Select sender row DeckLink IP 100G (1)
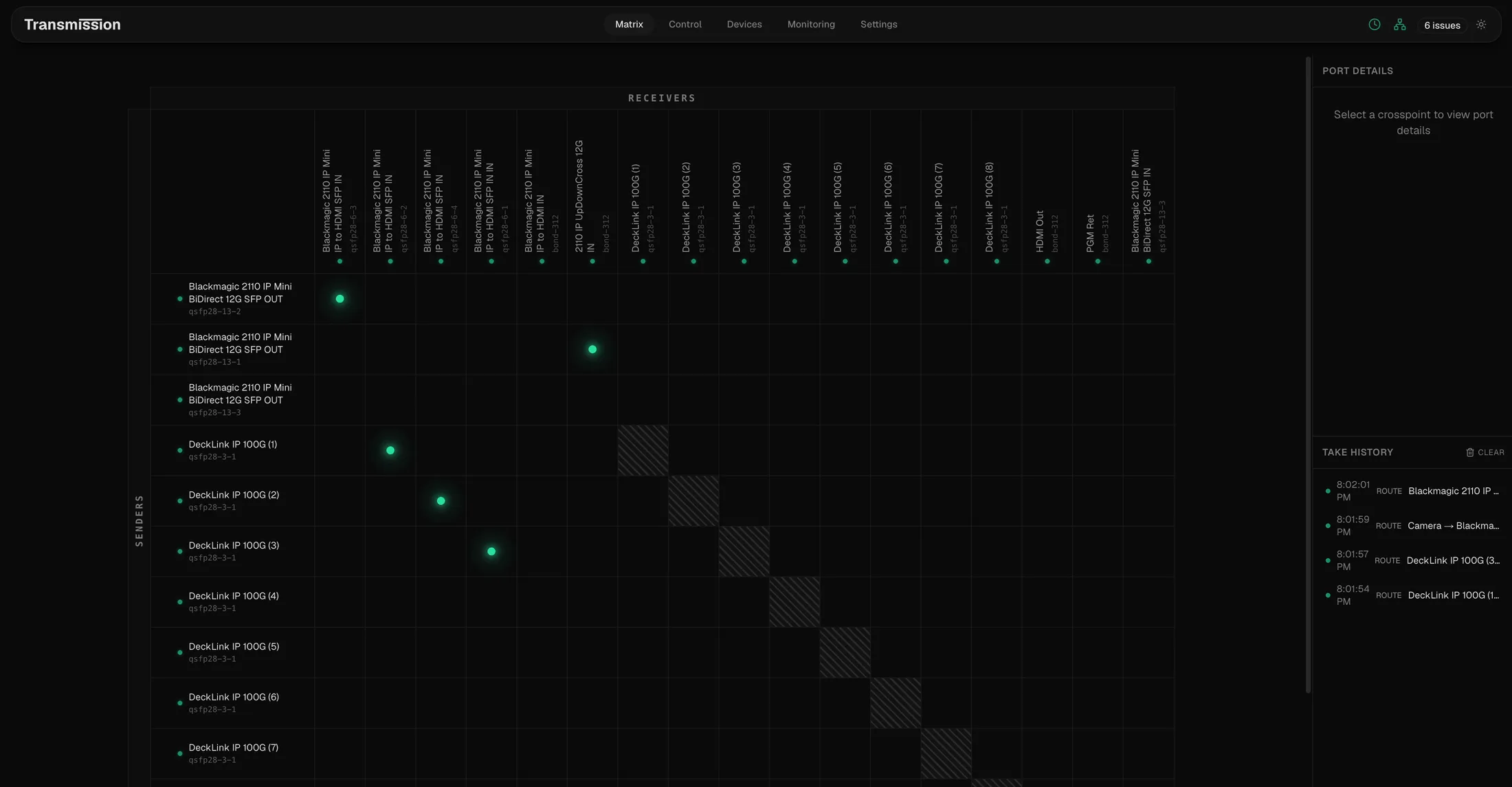This screenshot has width=1512, height=787. (233, 450)
